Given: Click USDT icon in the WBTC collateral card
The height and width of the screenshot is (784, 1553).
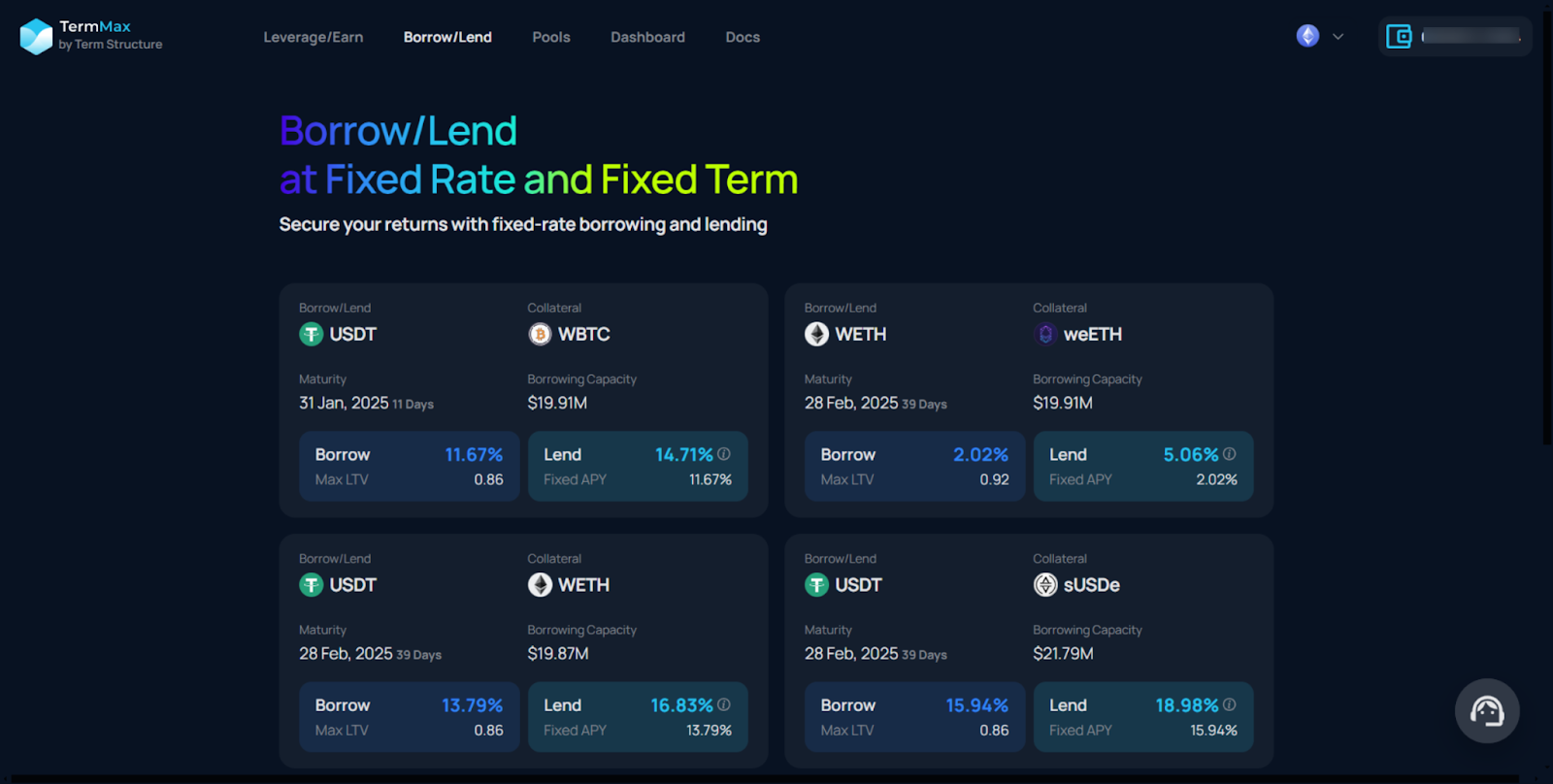Looking at the screenshot, I should coord(311,335).
